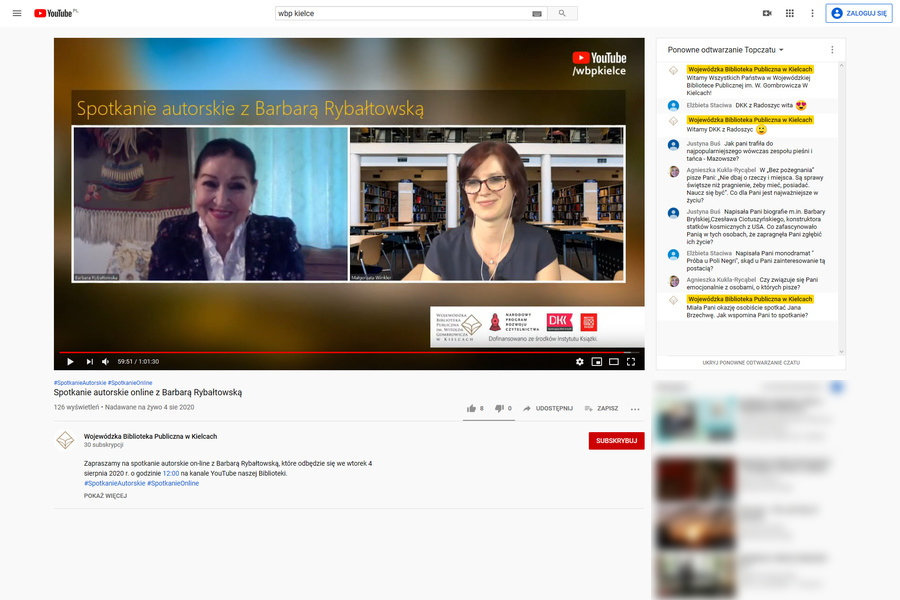Open the chat panel three-dot options
The width and height of the screenshot is (900, 600).
(832, 50)
